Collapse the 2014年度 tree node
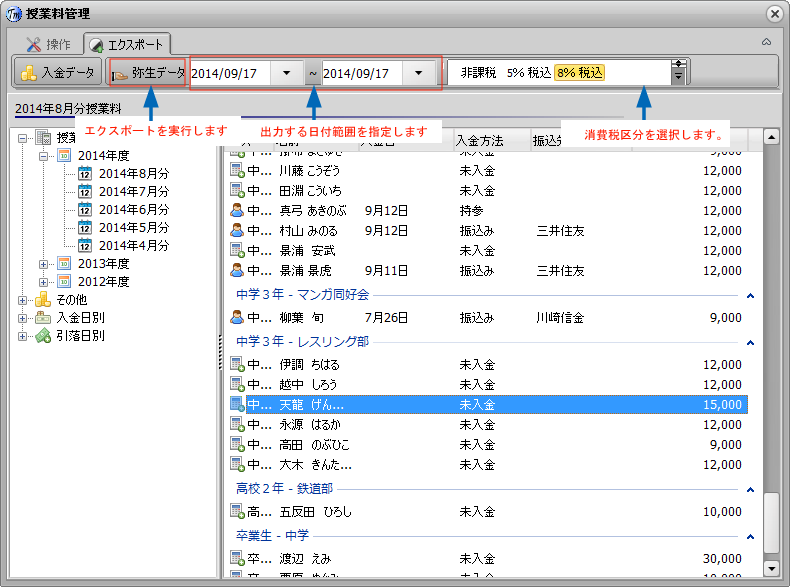Image resolution: width=790 pixels, height=588 pixels. tap(44, 156)
